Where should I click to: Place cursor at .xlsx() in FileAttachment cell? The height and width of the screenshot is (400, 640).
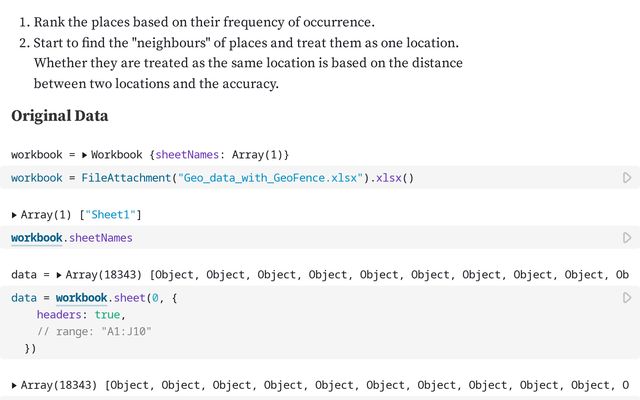pyautogui.click(x=394, y=178)
